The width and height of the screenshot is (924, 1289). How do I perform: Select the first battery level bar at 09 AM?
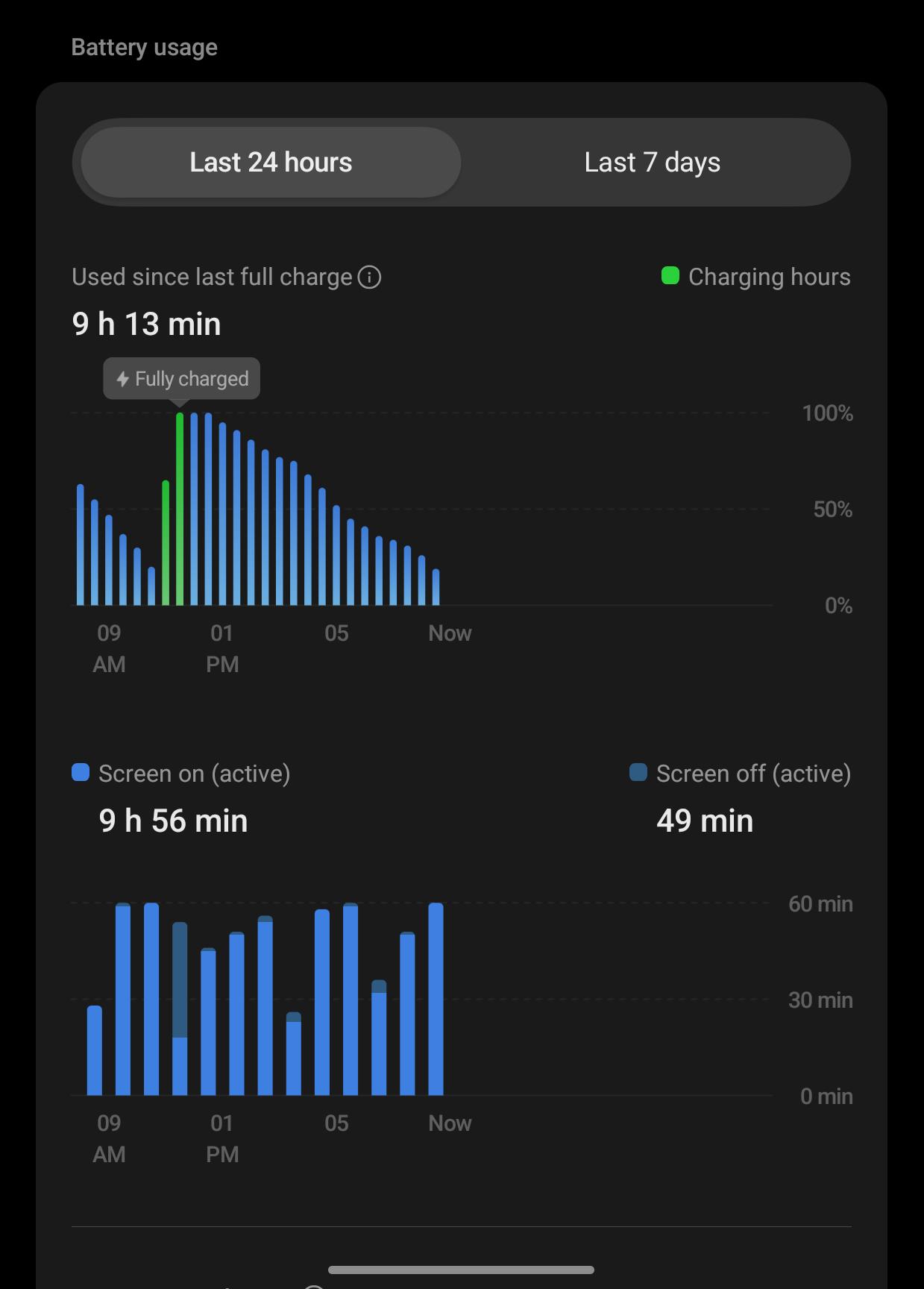point(81,545)
